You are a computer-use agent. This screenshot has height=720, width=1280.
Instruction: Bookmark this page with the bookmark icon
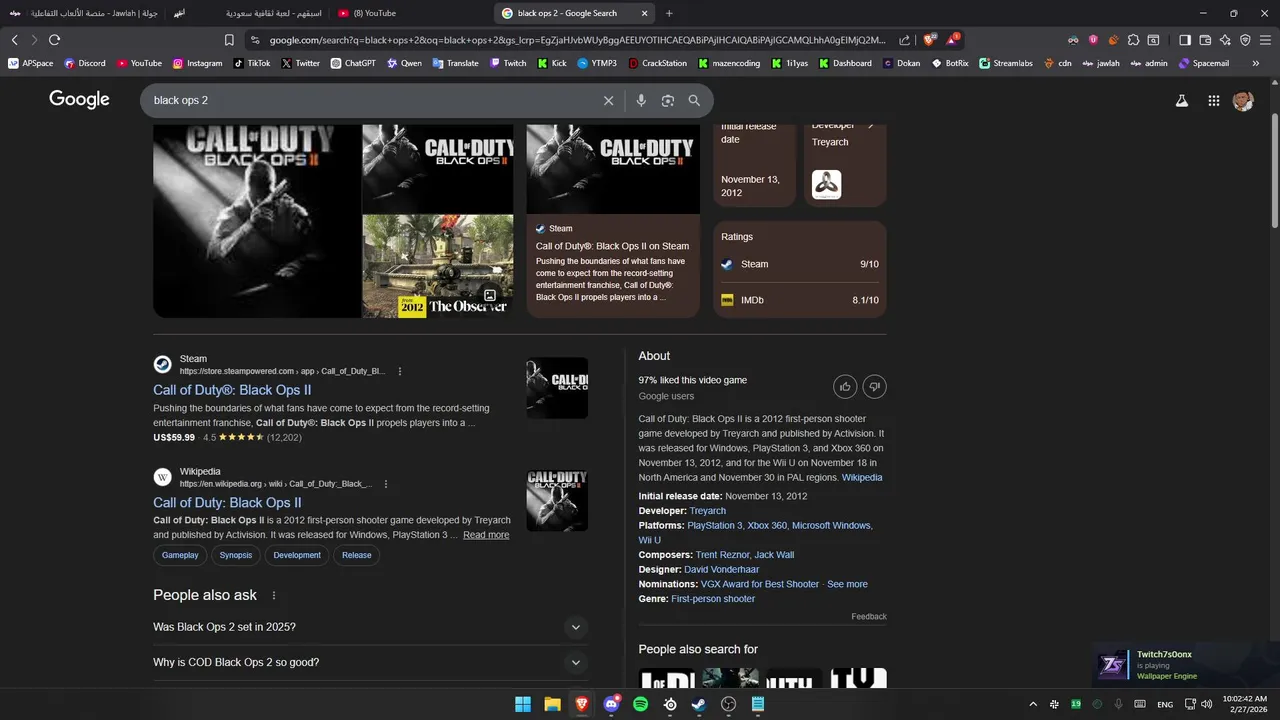[229, 40]
